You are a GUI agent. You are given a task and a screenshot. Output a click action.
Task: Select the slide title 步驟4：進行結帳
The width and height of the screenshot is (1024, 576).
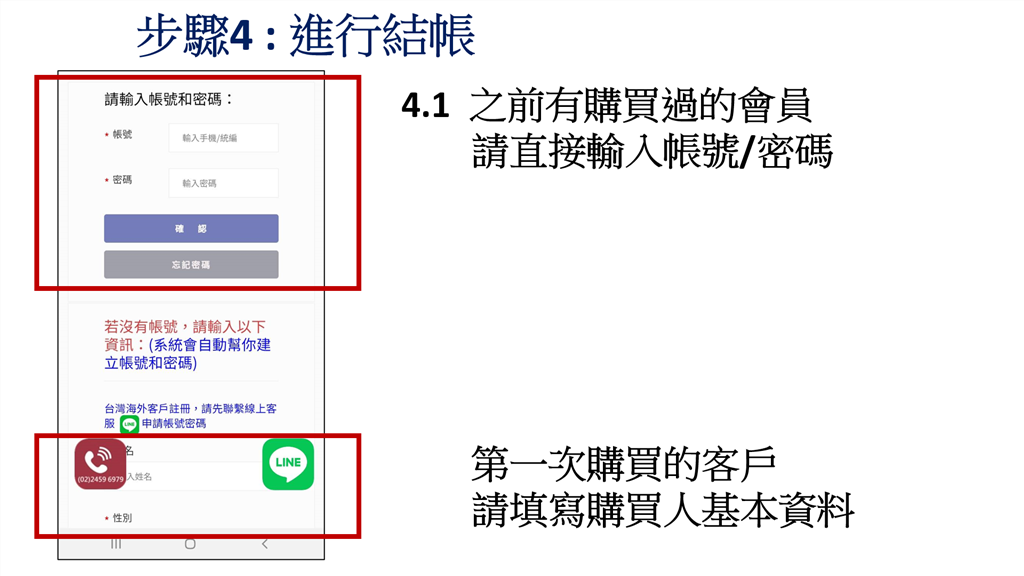[306, 35]
